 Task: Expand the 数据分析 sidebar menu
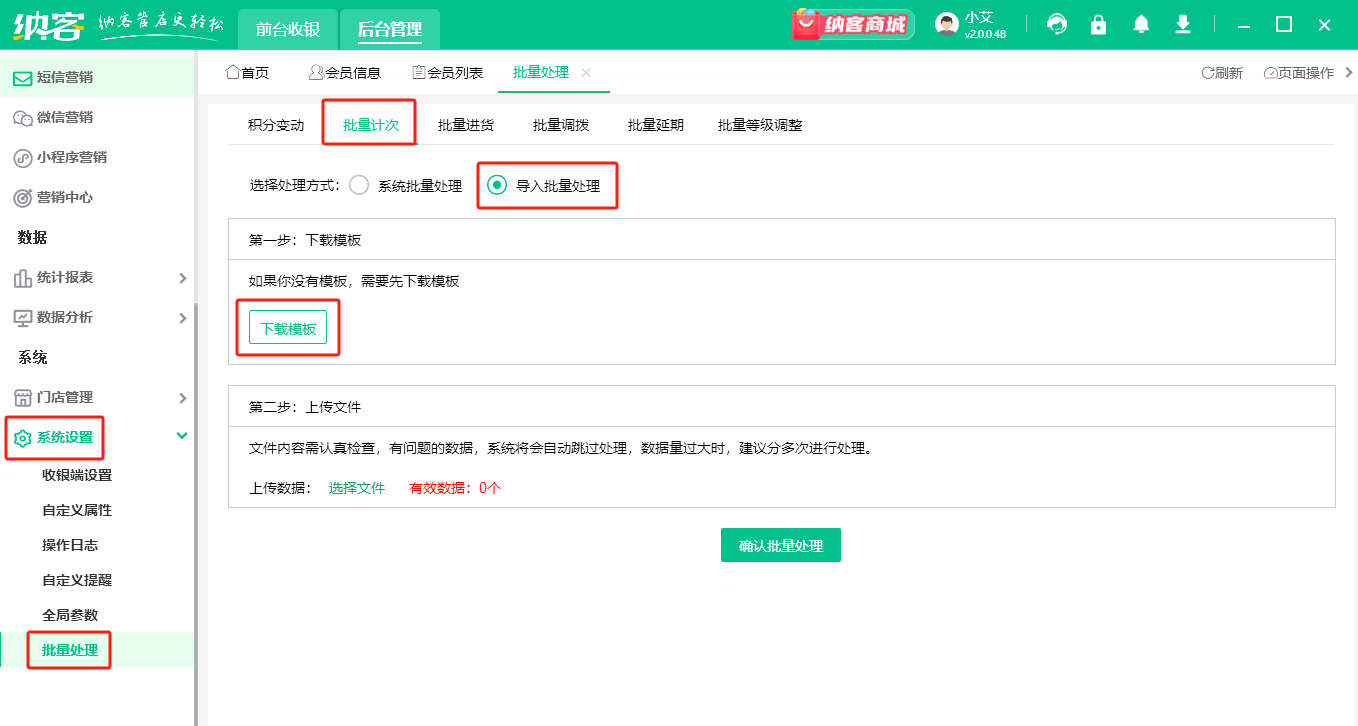point(182,318)
